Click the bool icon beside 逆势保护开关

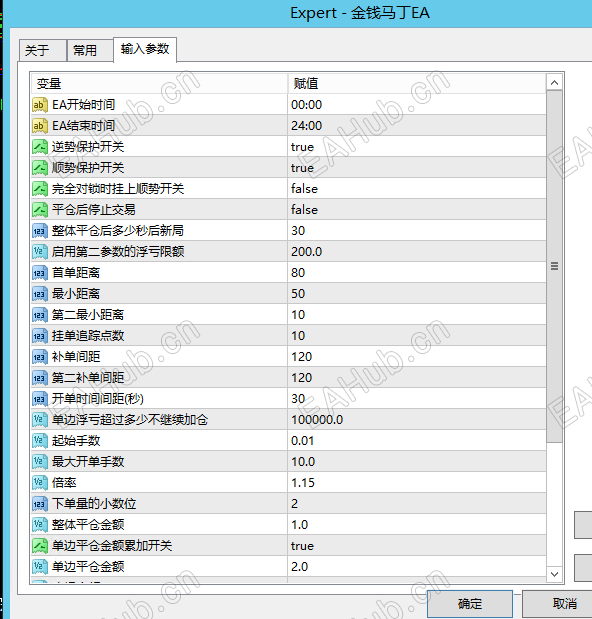coord(40,147)
